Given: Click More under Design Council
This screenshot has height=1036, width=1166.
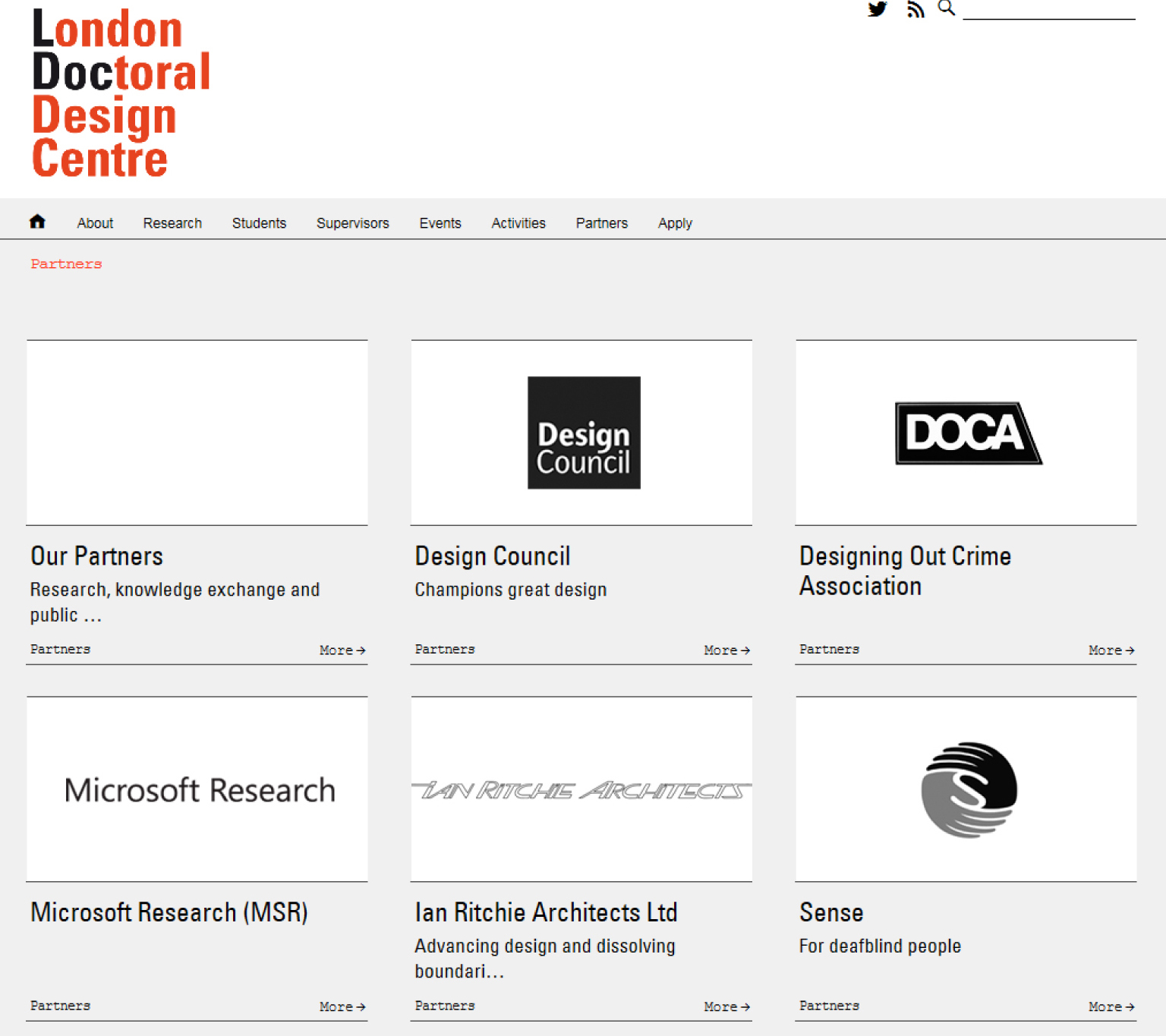Looking at the screenshot, I should pyautogui.click(x=726, y=650).
